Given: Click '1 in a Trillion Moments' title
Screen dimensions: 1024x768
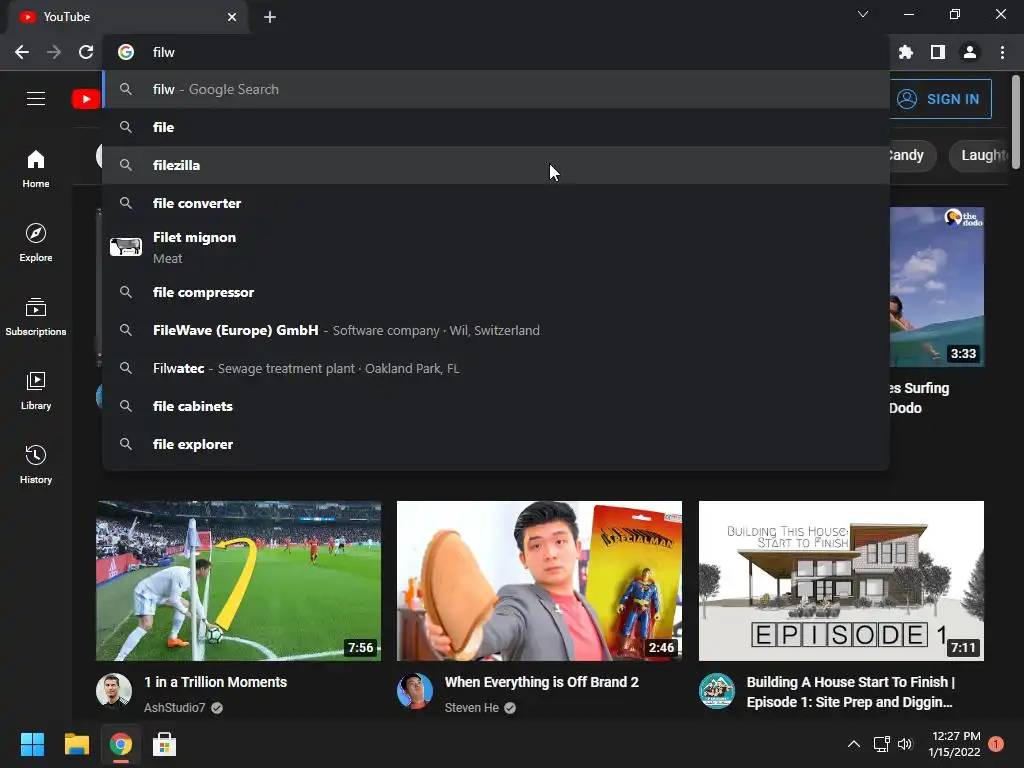Looking at the screenshot, I should point(216,682).
